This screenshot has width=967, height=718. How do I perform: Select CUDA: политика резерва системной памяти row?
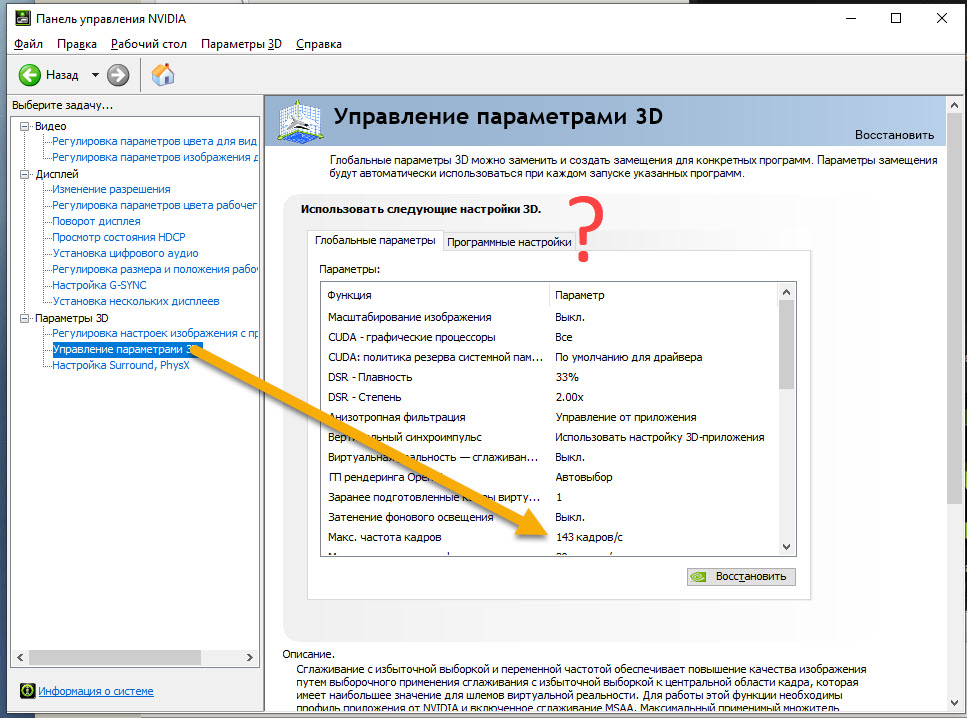549,357
